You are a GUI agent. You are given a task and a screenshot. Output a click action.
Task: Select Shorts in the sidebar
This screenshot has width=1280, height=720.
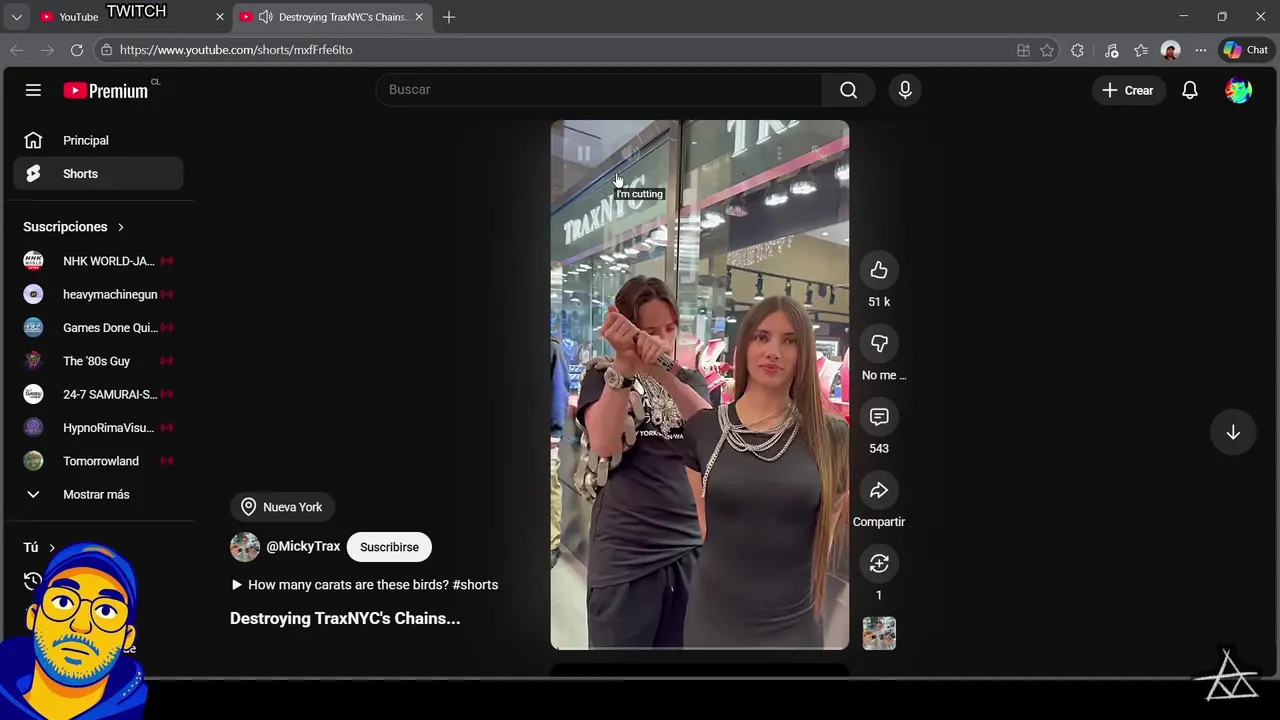point(98,174)
